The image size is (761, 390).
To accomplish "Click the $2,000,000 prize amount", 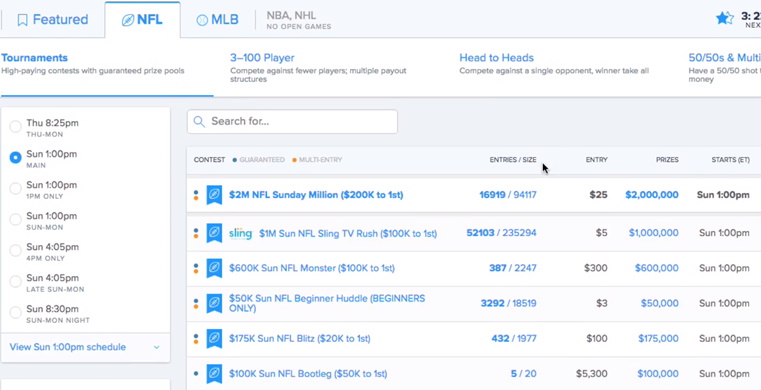I will pos(652,195).
